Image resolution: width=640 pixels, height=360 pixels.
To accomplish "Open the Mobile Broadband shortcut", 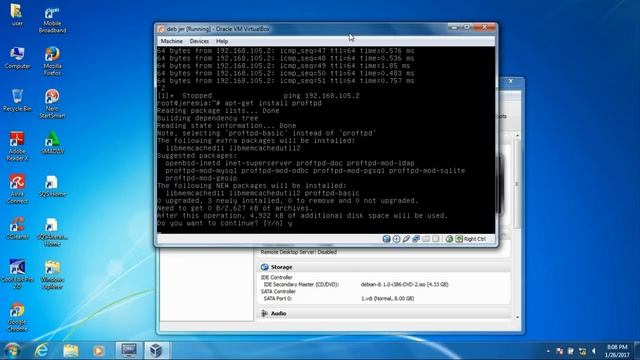I will [52, 20].
